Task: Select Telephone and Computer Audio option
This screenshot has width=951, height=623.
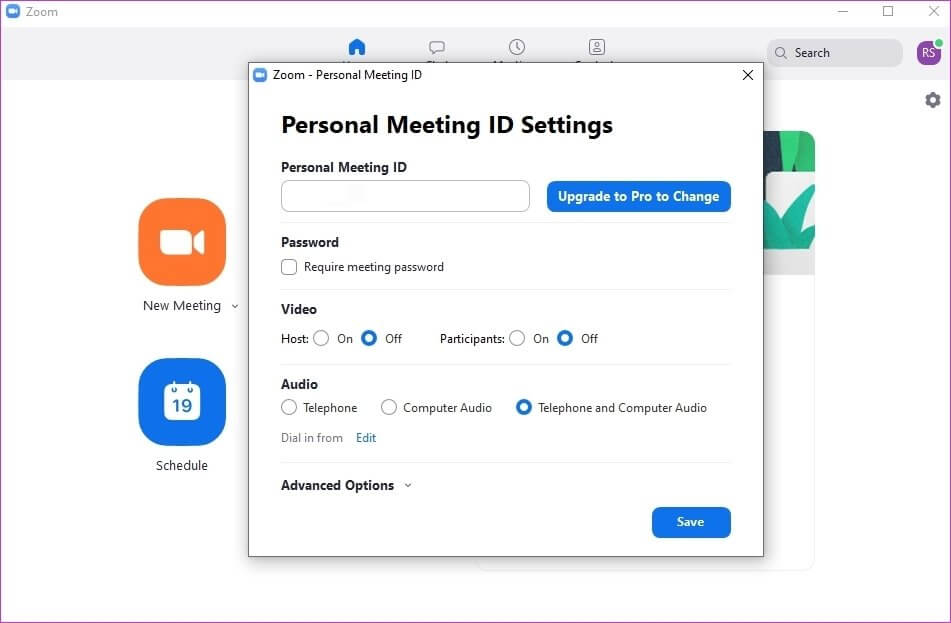Action: tap(523, 407)
